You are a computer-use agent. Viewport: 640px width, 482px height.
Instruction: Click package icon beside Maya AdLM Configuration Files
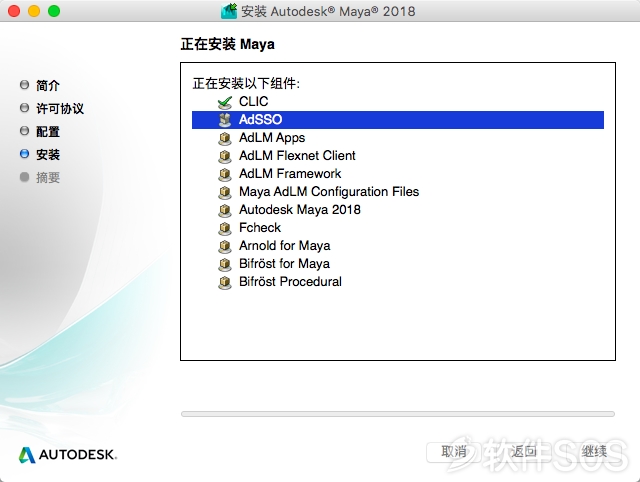click(x=224, y=192)
